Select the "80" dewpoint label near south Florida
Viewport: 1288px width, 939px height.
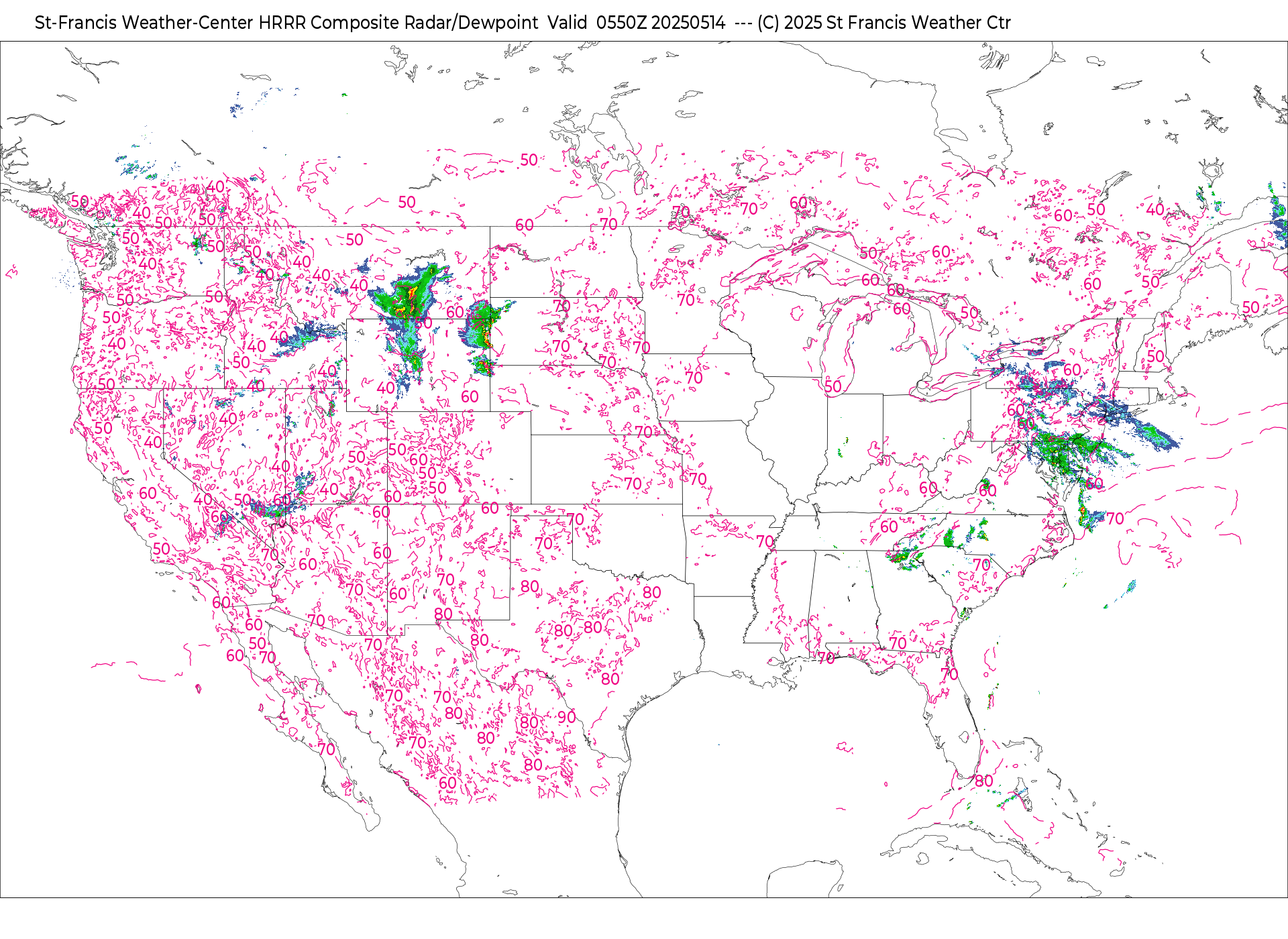click(984, 781)
